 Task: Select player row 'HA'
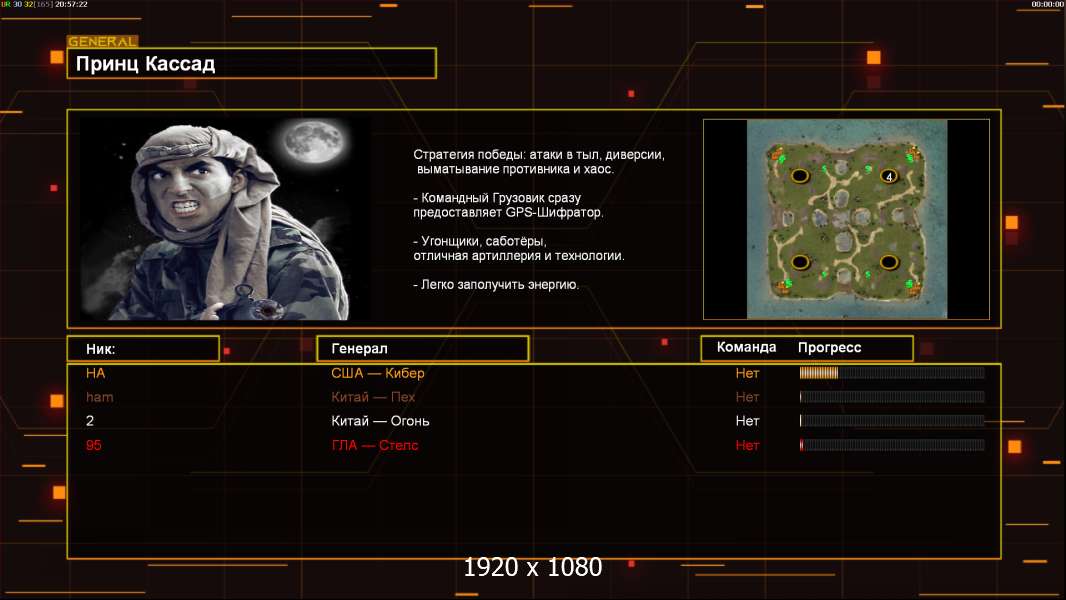coord(534,373)
